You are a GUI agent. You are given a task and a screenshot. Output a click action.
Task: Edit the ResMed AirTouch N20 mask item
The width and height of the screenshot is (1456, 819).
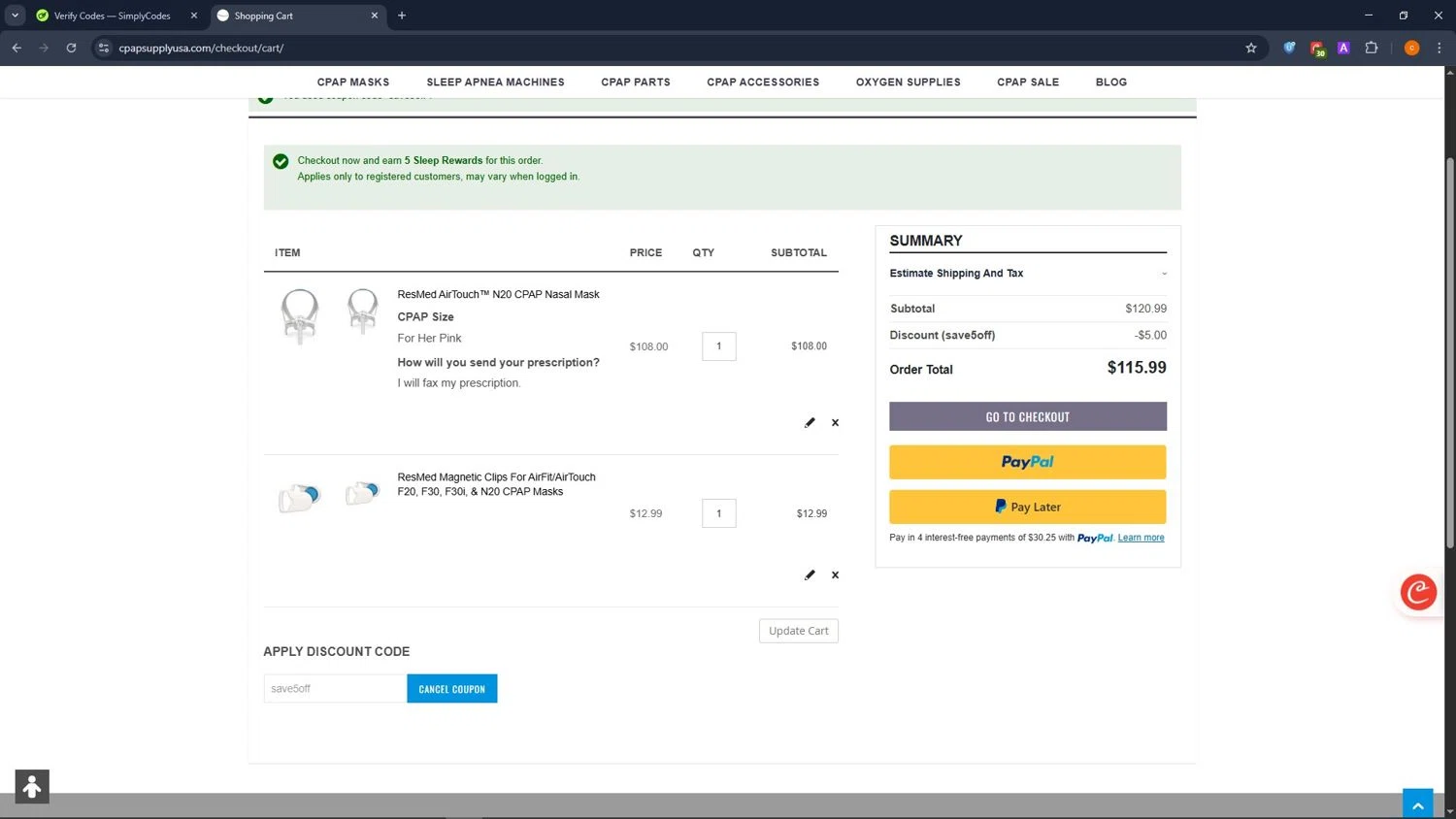pos(810,422)
